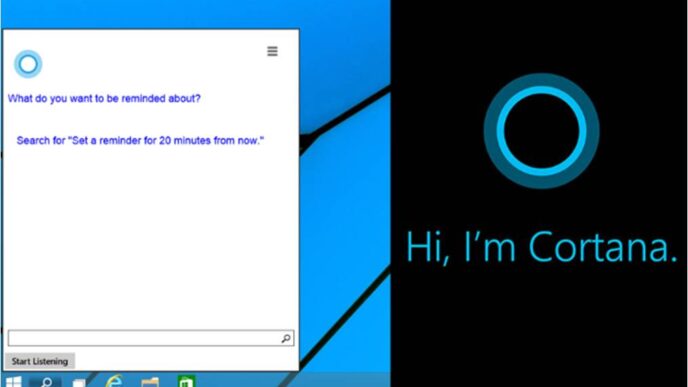The width and height of the screenshot is (688, 387).
Task: Click the Cortana circle logo in panel
Action: tap(28, 64)
